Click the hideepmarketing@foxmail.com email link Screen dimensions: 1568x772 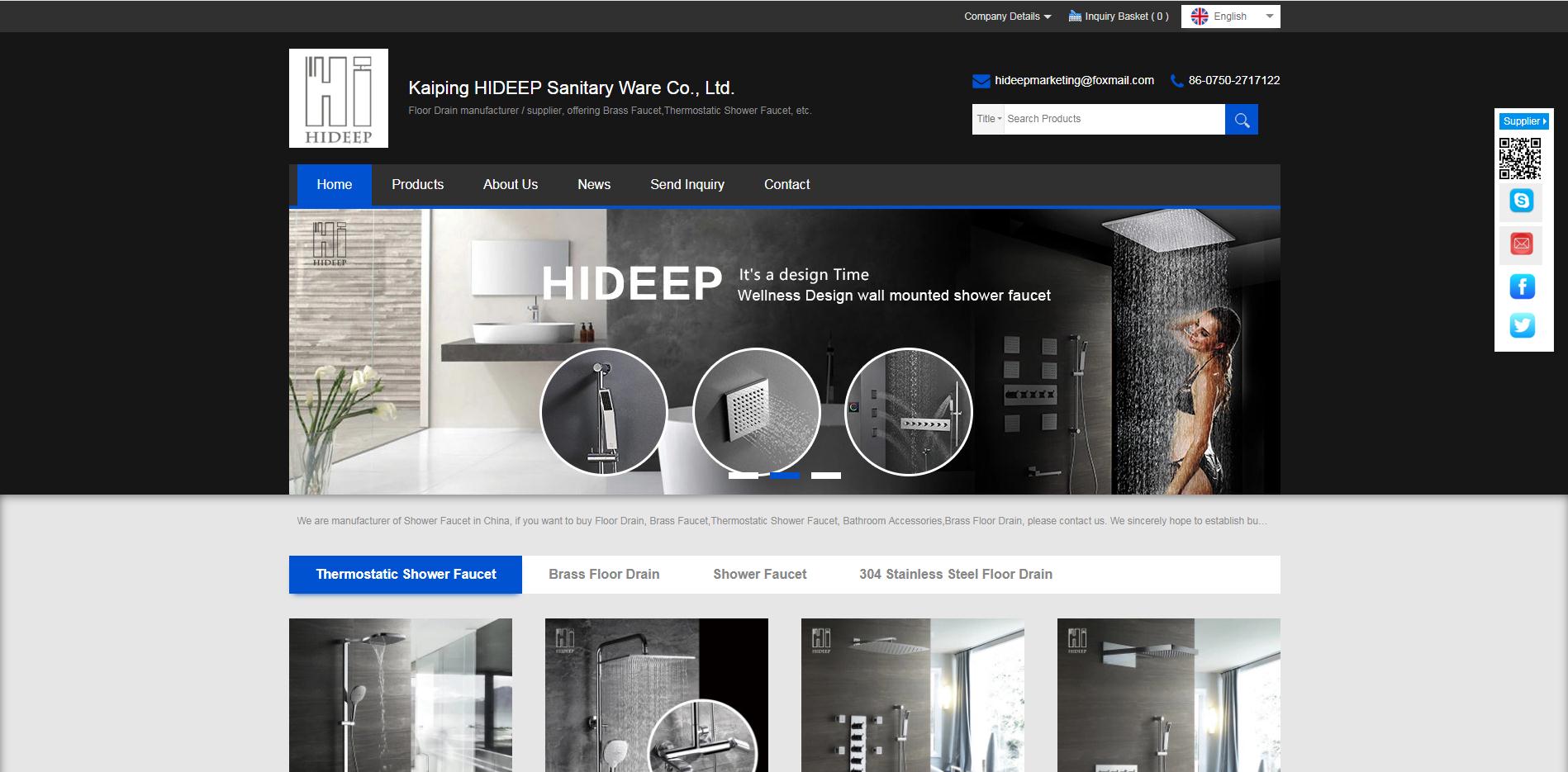1074,80
